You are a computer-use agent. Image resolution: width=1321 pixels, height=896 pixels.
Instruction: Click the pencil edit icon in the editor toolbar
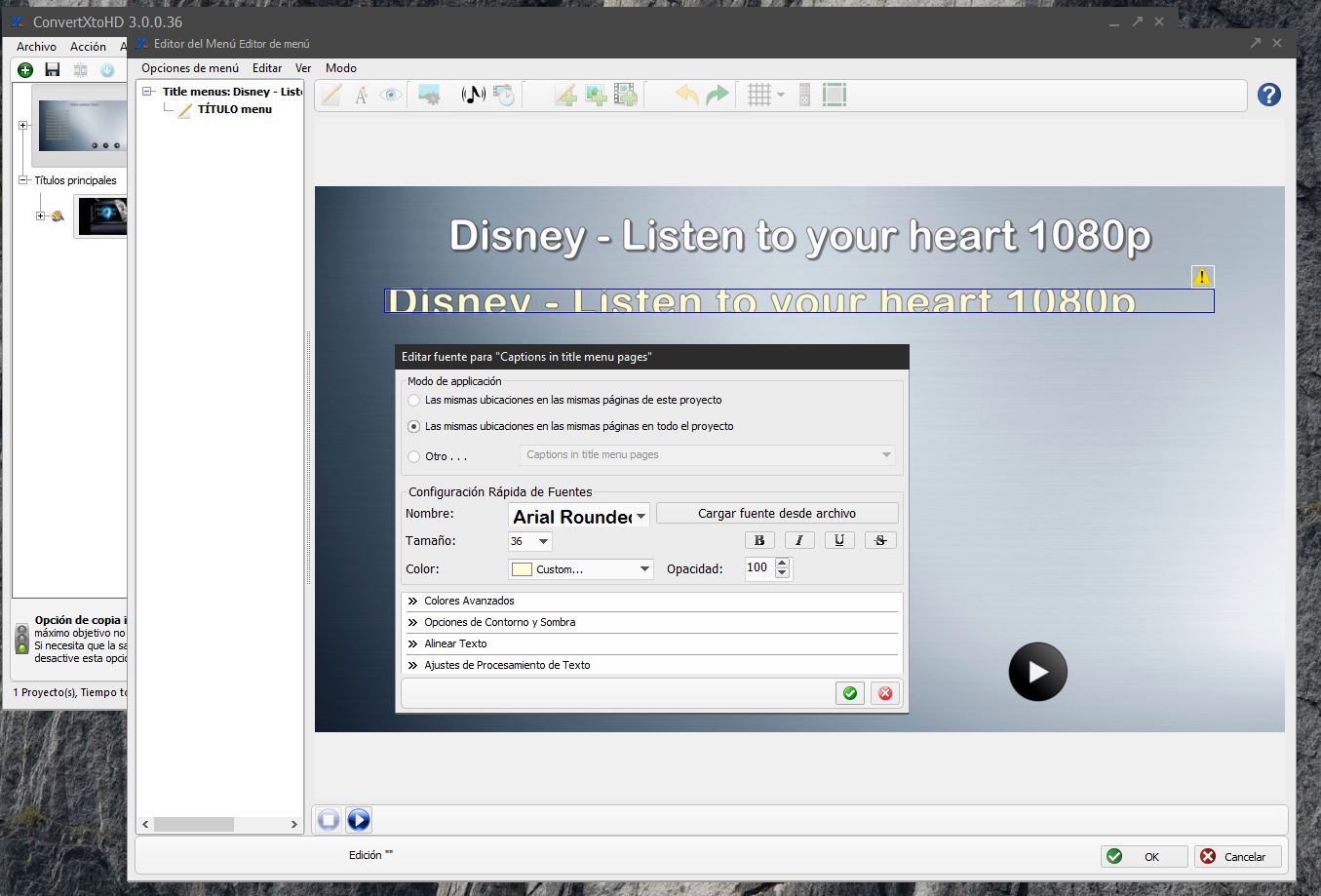click(x=331, y=95)
